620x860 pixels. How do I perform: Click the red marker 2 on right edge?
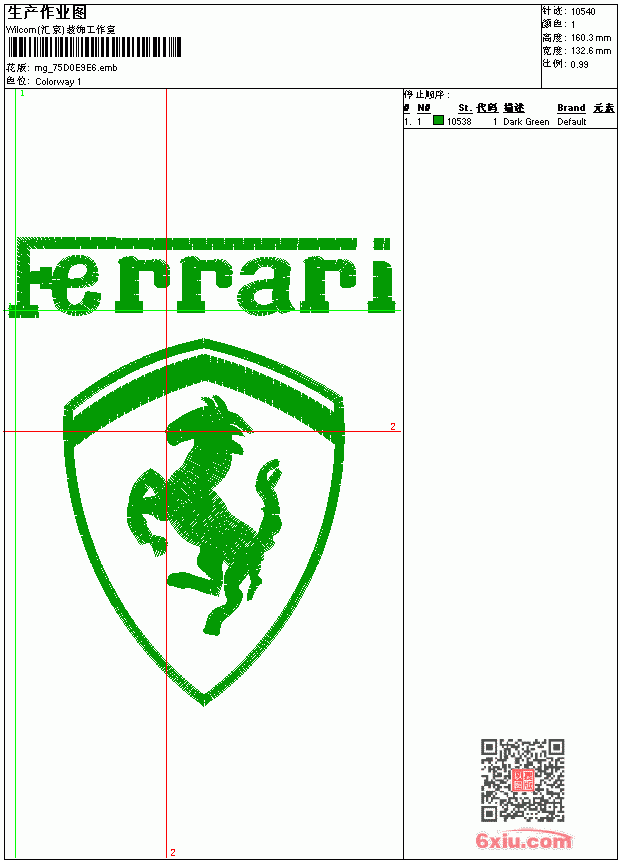pos(393,426)
